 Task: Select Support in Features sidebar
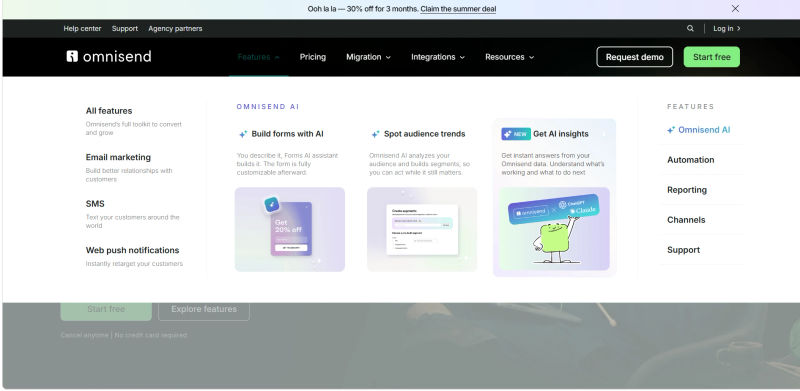683,250
